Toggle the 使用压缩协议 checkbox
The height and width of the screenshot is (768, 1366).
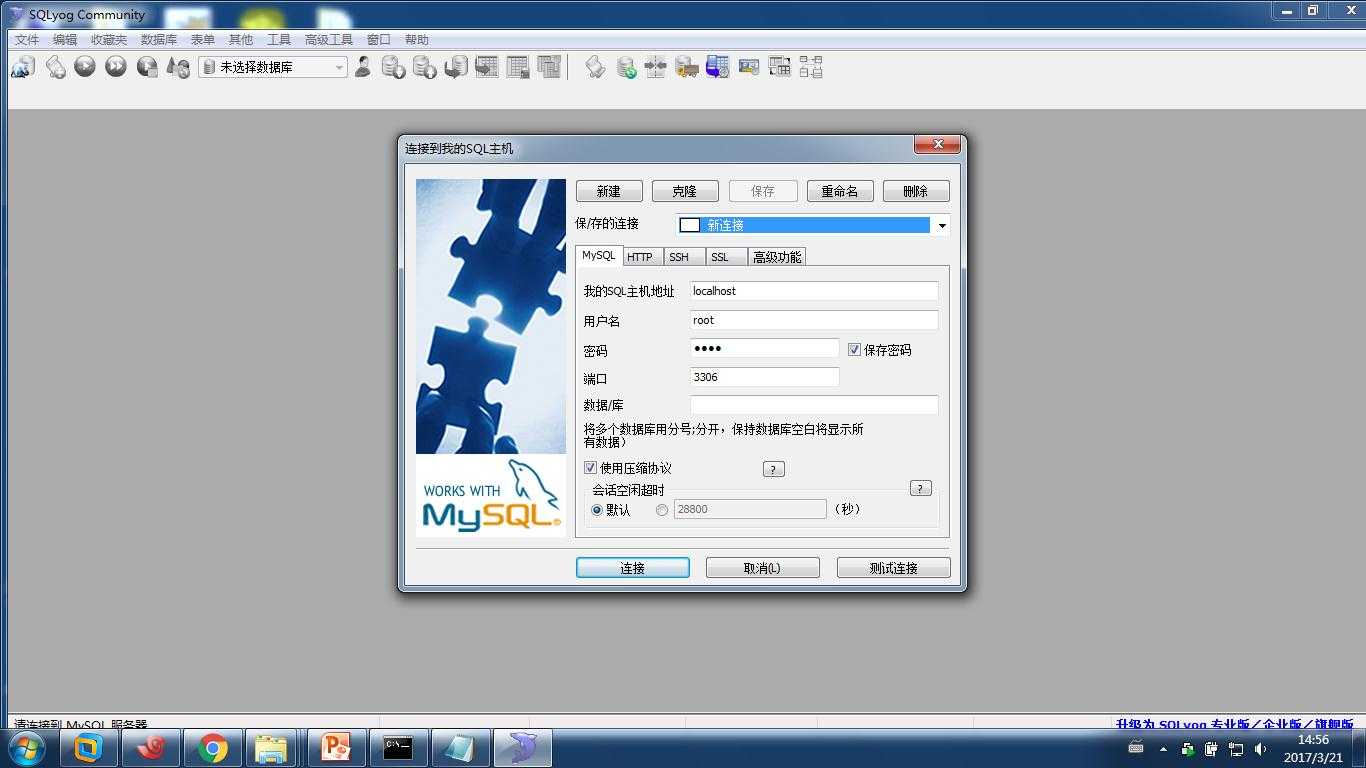point(590,468)
